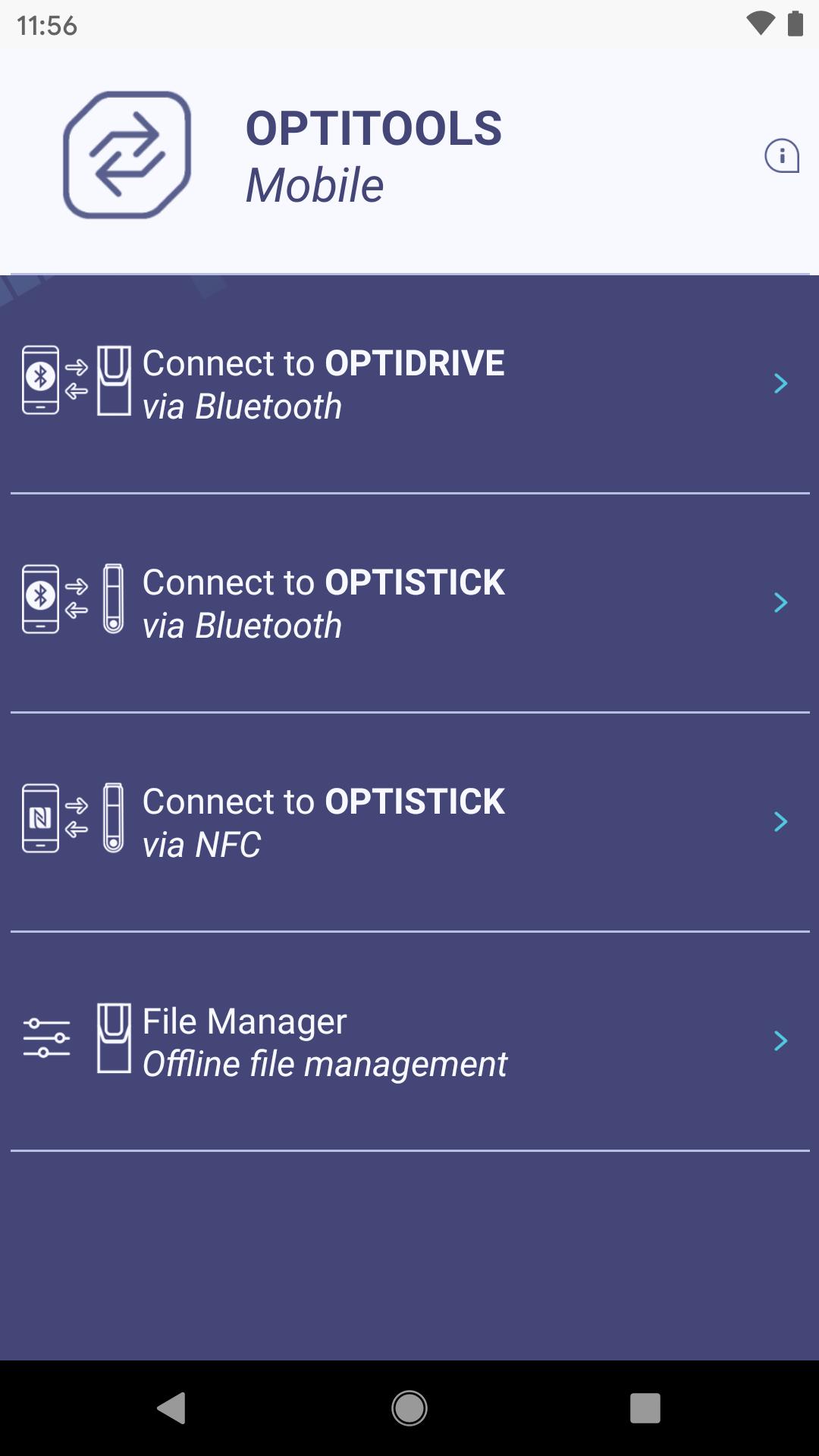Tap the Optistick device icon in Bluetooth row

coord(113,599)
